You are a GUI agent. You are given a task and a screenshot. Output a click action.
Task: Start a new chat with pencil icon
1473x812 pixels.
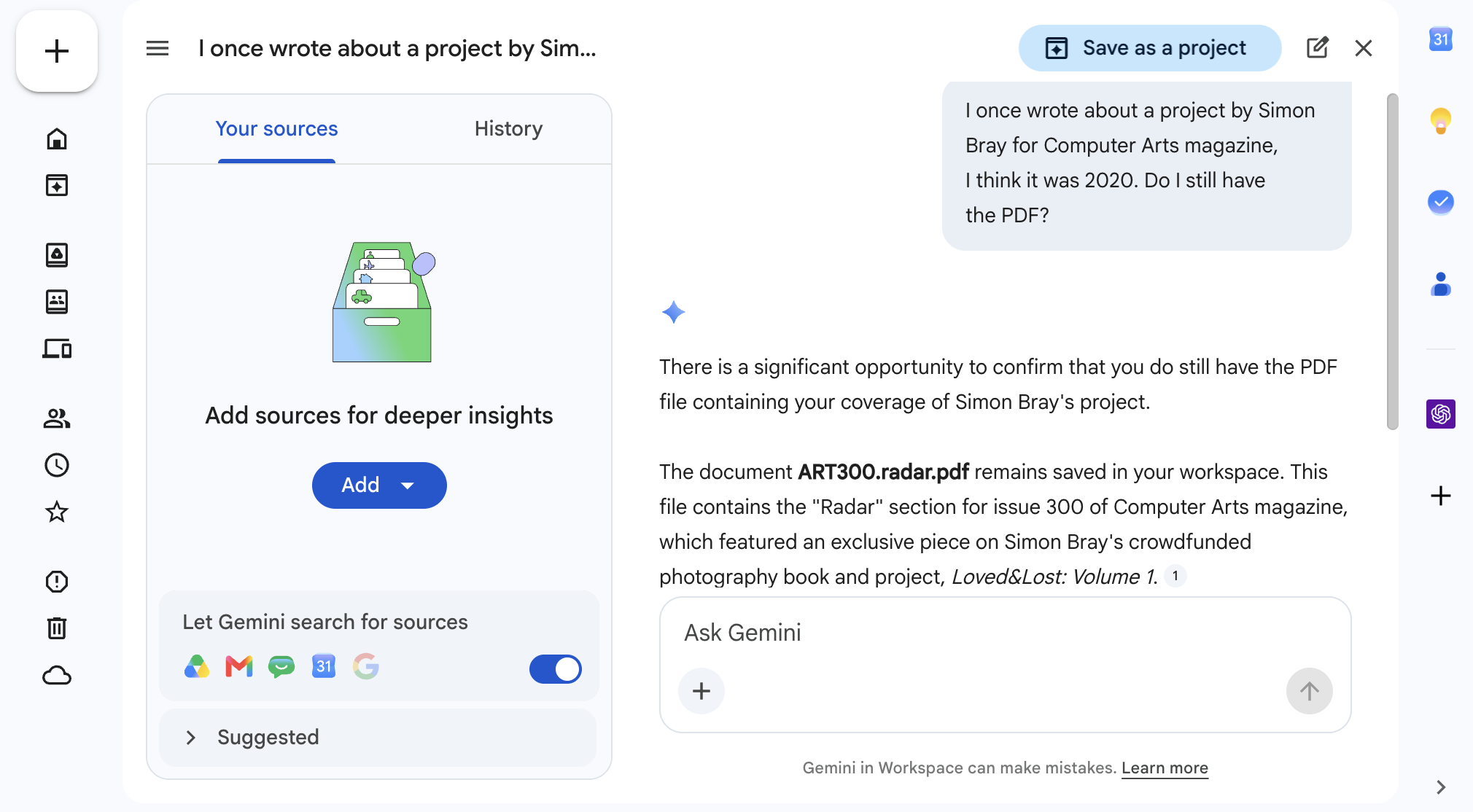tap(1317, 48)
